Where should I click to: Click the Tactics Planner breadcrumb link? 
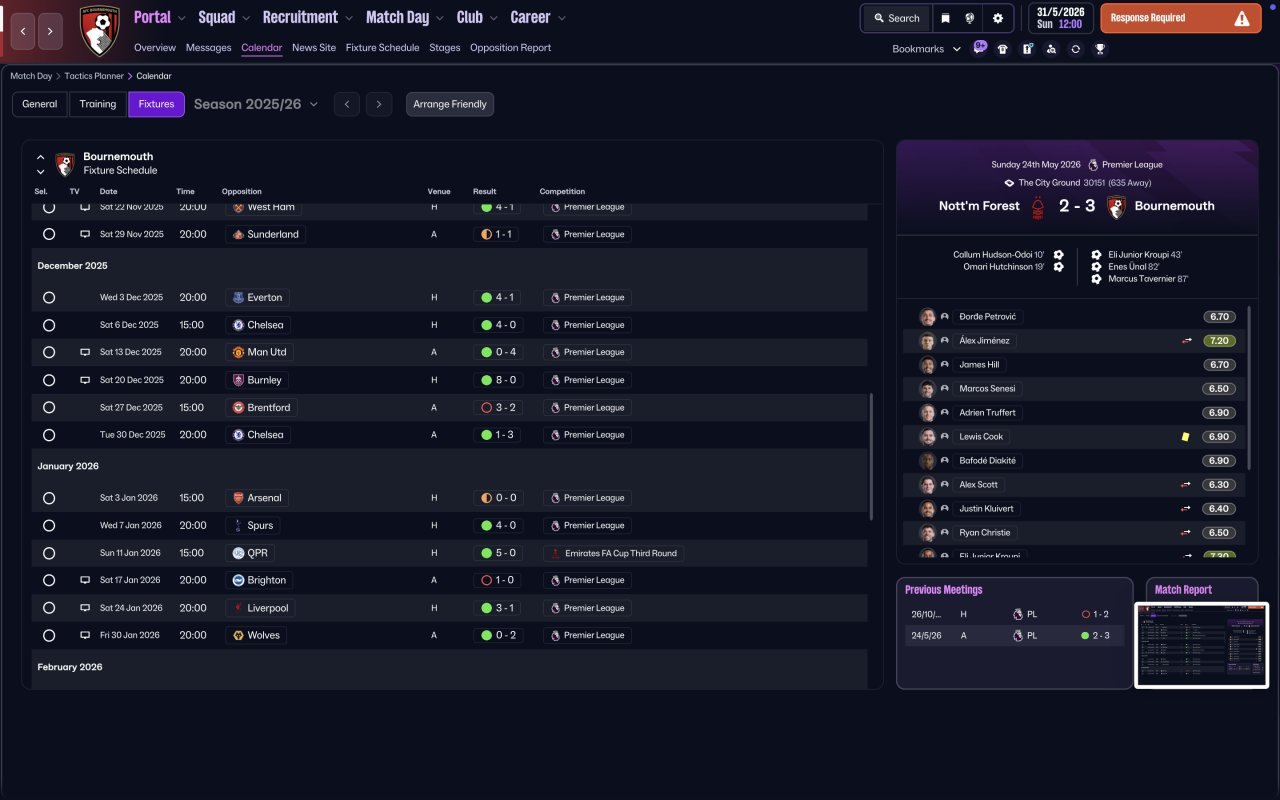point(95,76)
